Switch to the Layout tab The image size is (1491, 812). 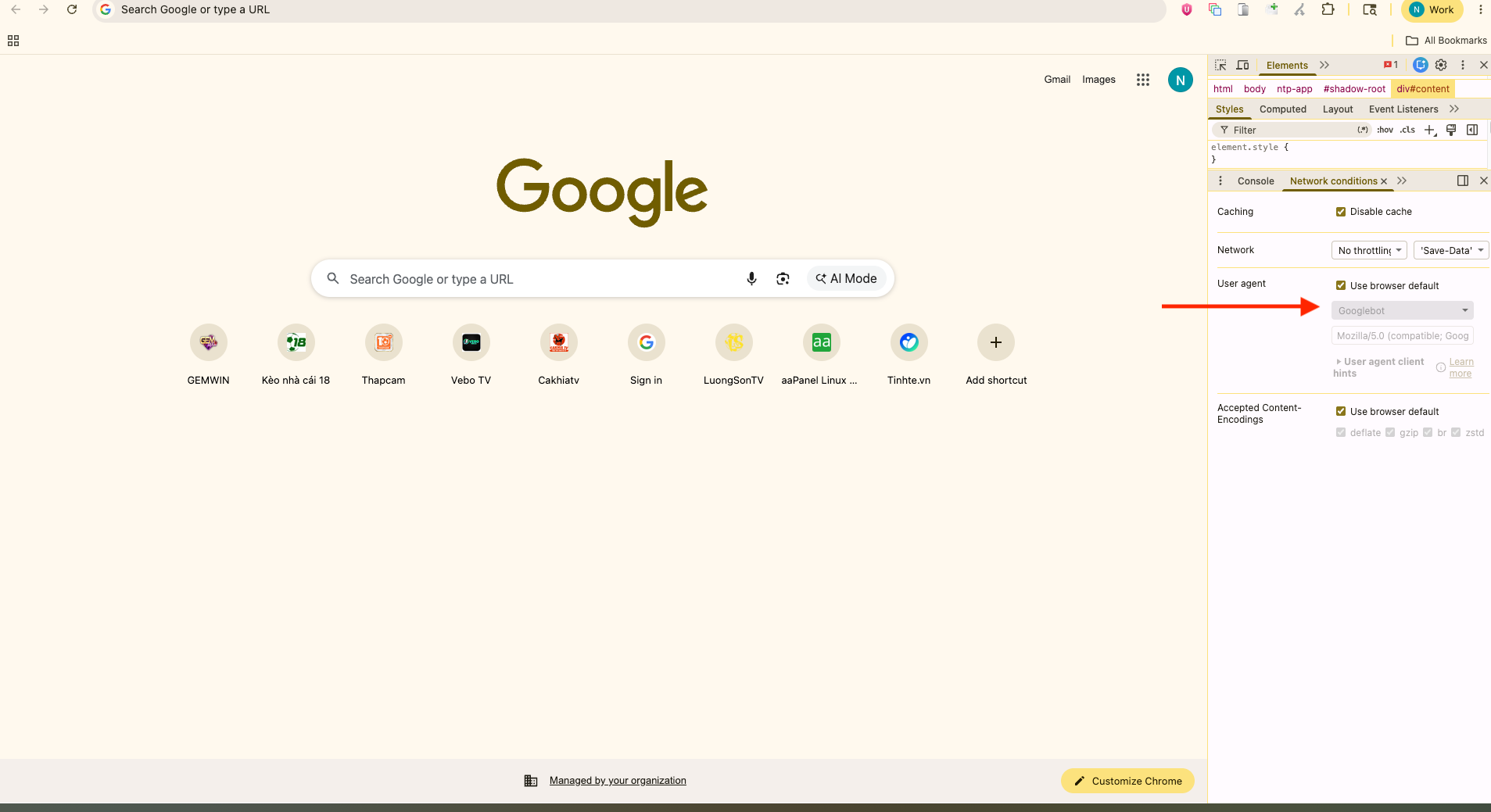1338,109
